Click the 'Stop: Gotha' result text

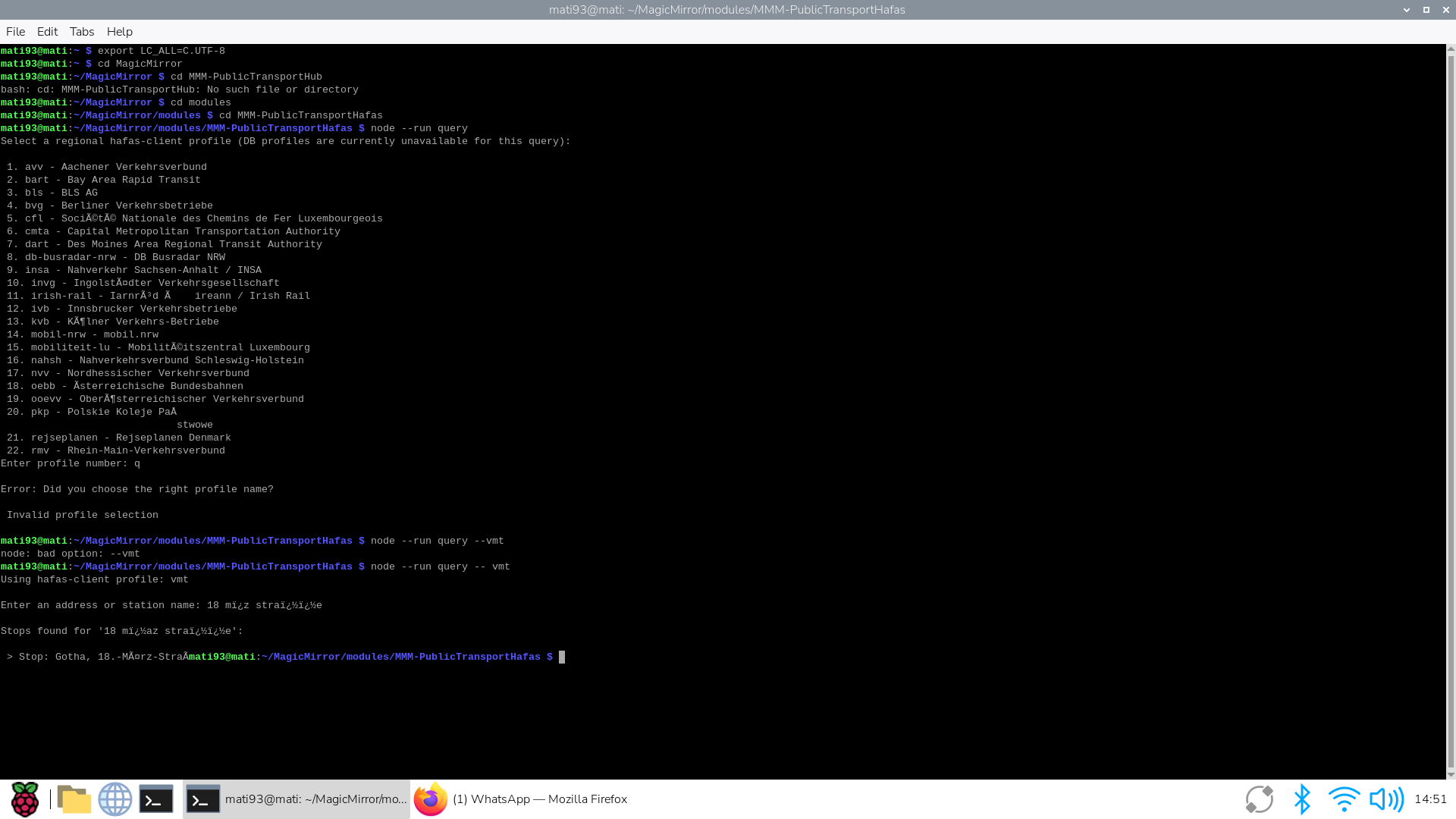pyautogui.click(x=98, y=657)
